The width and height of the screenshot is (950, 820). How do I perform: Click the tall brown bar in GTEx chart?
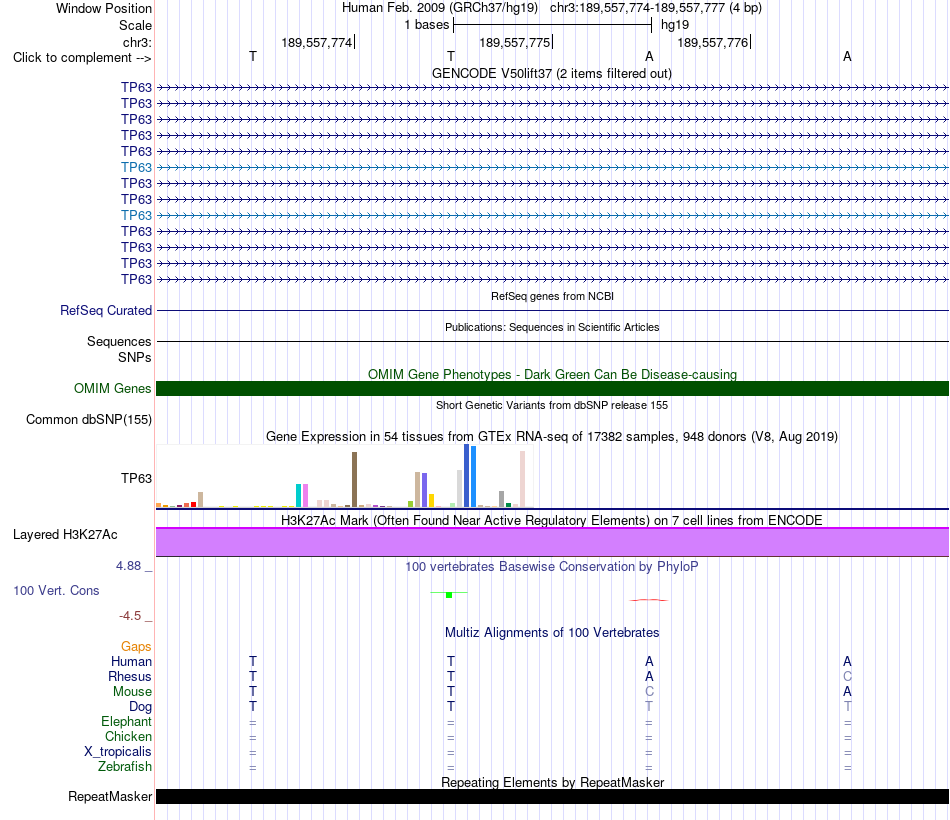point(354,479)
